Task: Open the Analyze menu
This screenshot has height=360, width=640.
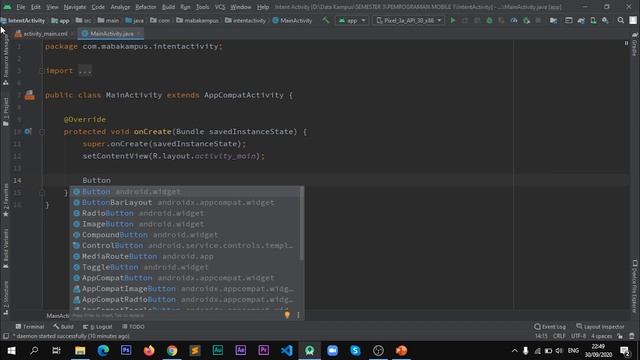Action: point(120,7)
